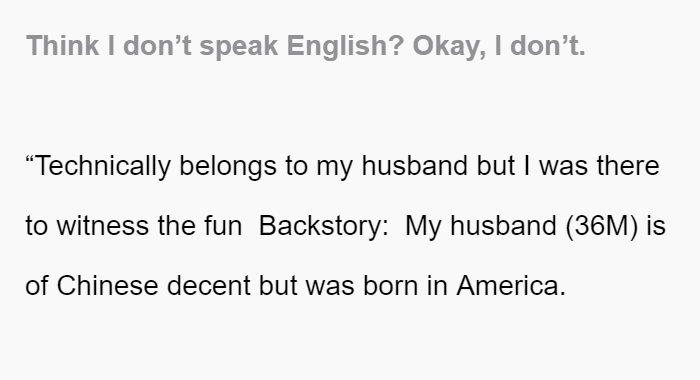Click 'My' before second 'husband'
Screen dimensions: 700x380
tap(423, 226)
